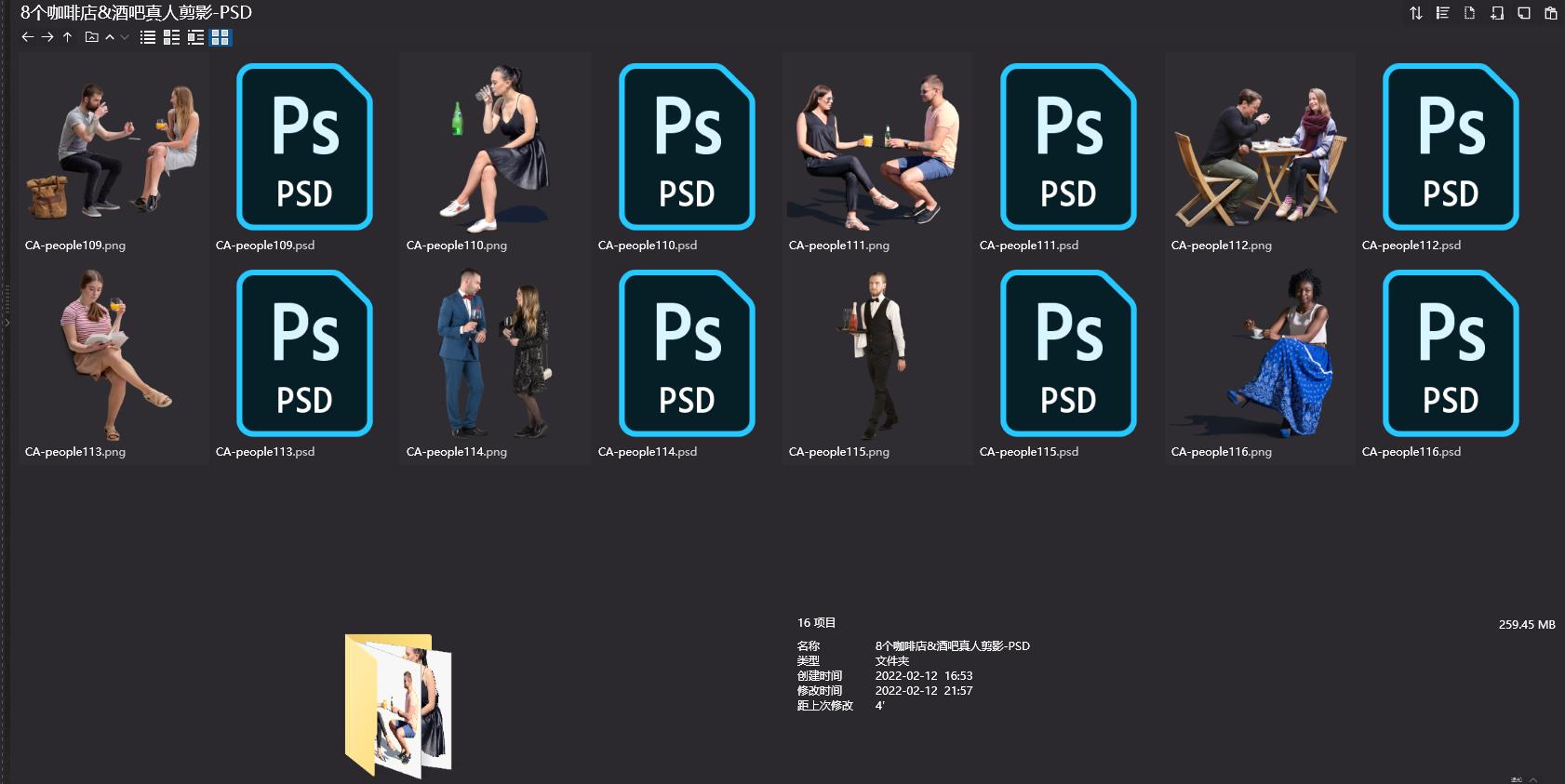
Task: Select the CA-people110.psd Photoshop file icon
Action: click(x=687, y=147)
